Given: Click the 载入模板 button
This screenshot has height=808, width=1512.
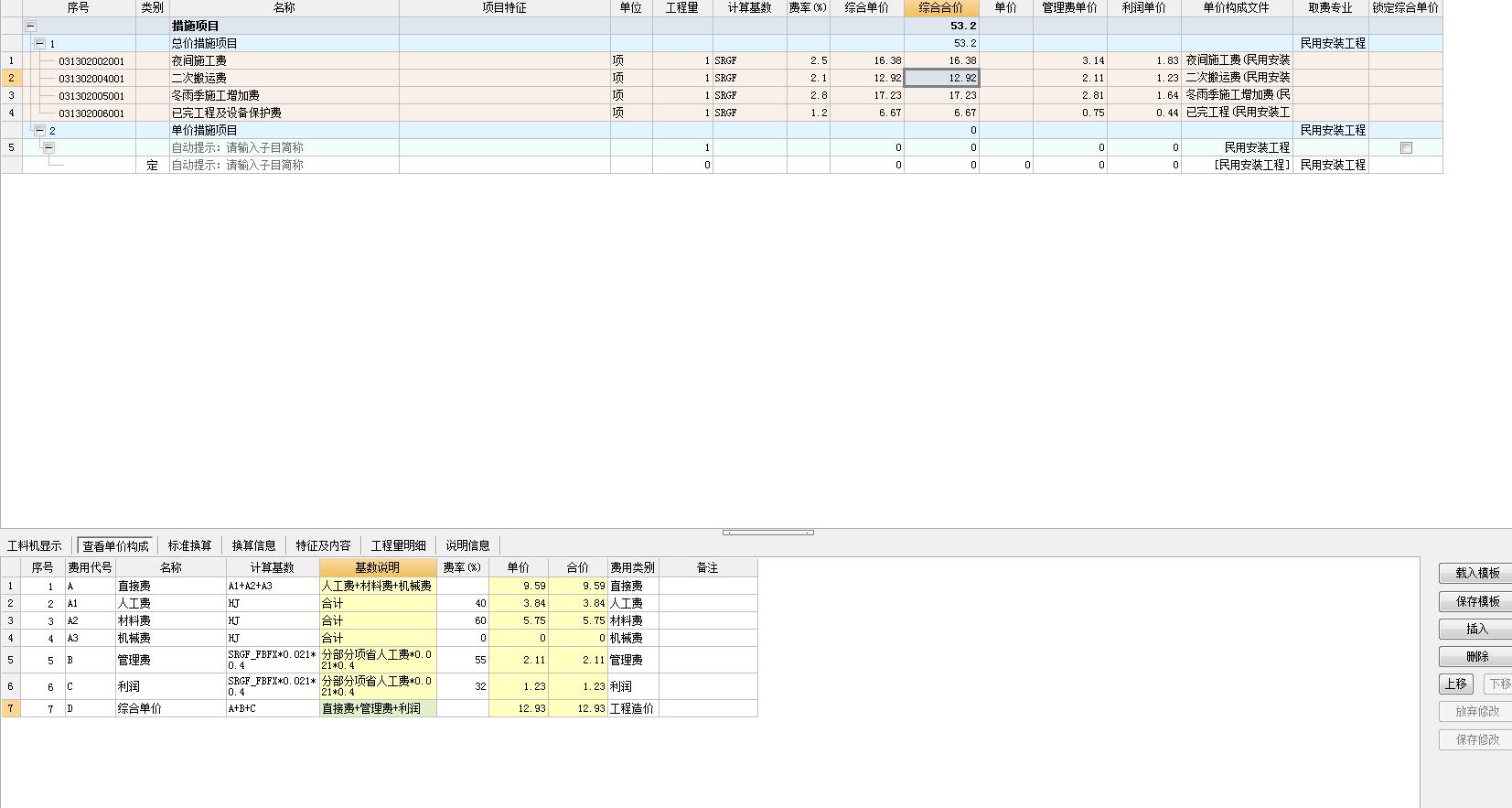Looking at the screenshot, I should [x=1475, y=573].
